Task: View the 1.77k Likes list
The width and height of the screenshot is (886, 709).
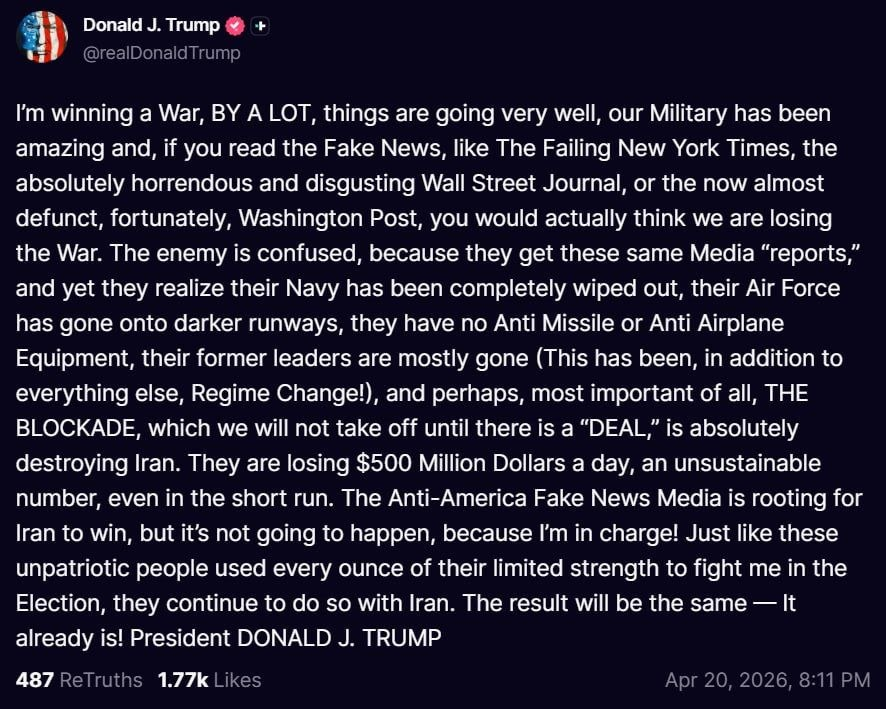Action: [209, 680]
